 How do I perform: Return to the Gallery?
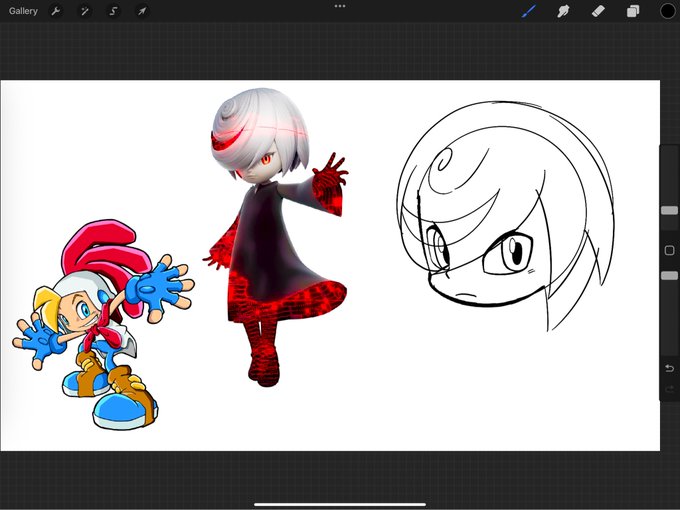[x=23, y=11]
